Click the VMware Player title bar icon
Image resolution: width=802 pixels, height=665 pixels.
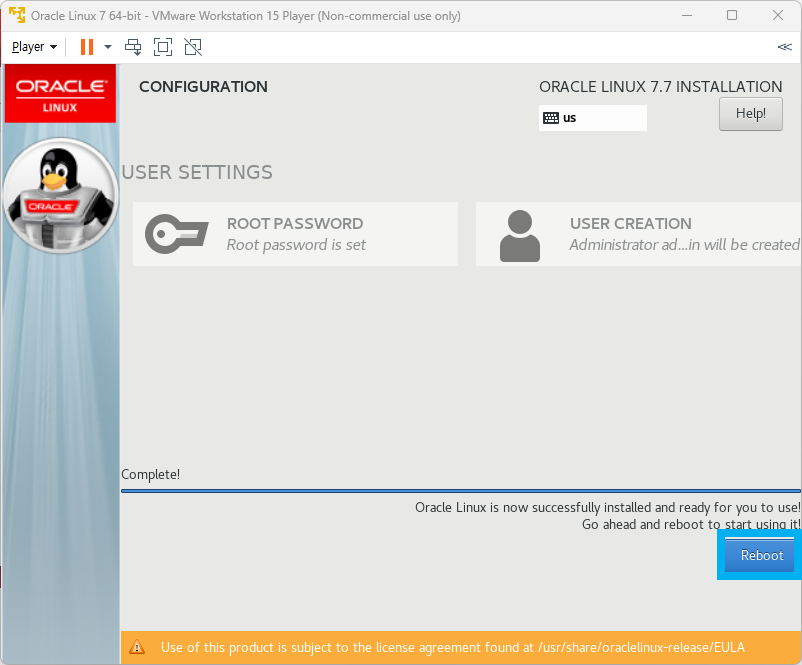(17, 15)
